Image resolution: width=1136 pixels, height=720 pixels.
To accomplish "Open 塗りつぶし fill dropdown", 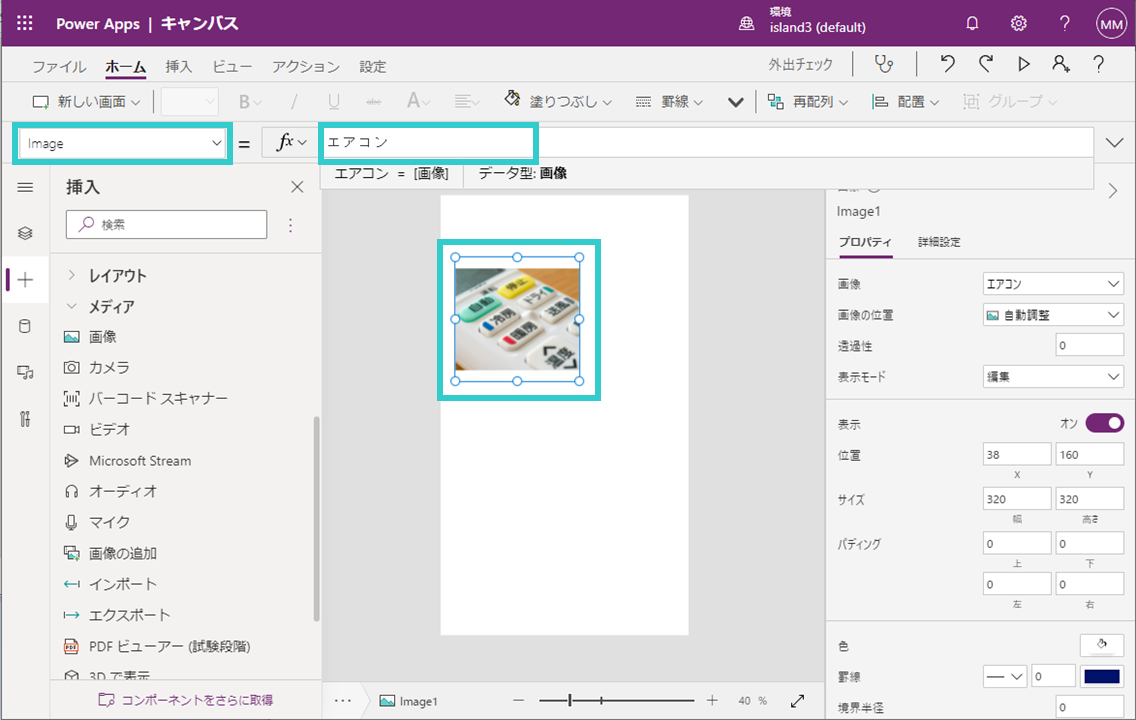I will point(559,101).
